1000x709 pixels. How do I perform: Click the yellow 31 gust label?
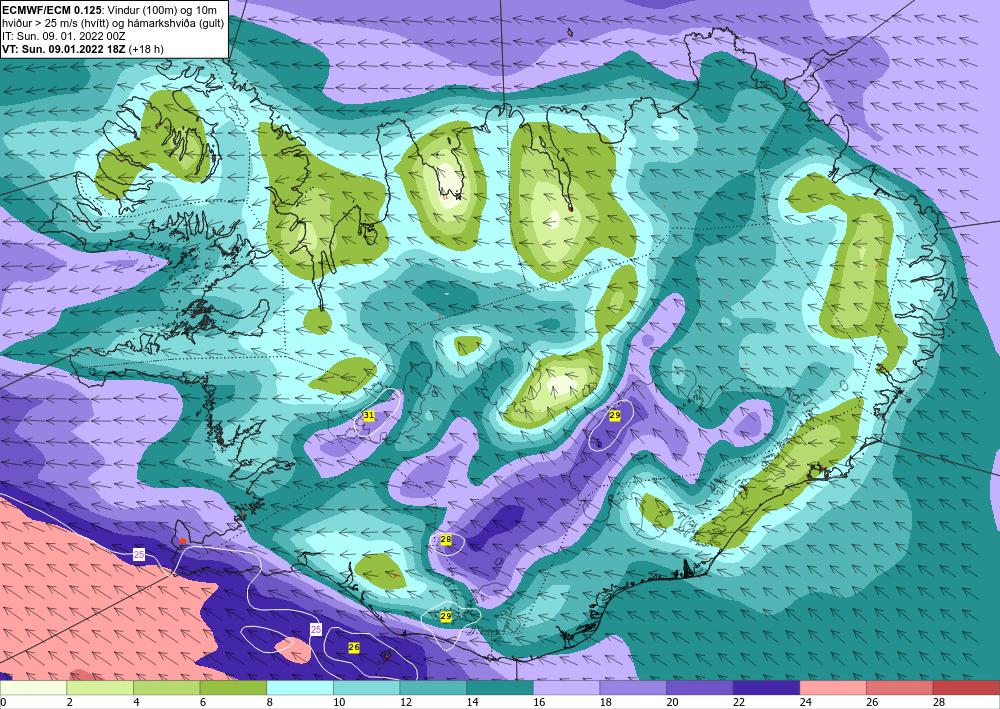(x=369, y=416)
